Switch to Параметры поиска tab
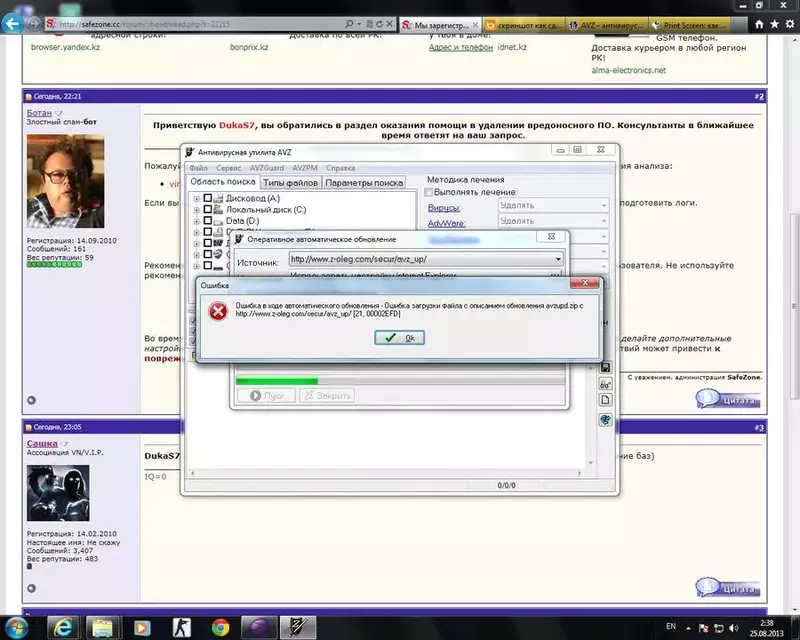The width and height of the screenshot is (800, 640). [x=364, y=183]
